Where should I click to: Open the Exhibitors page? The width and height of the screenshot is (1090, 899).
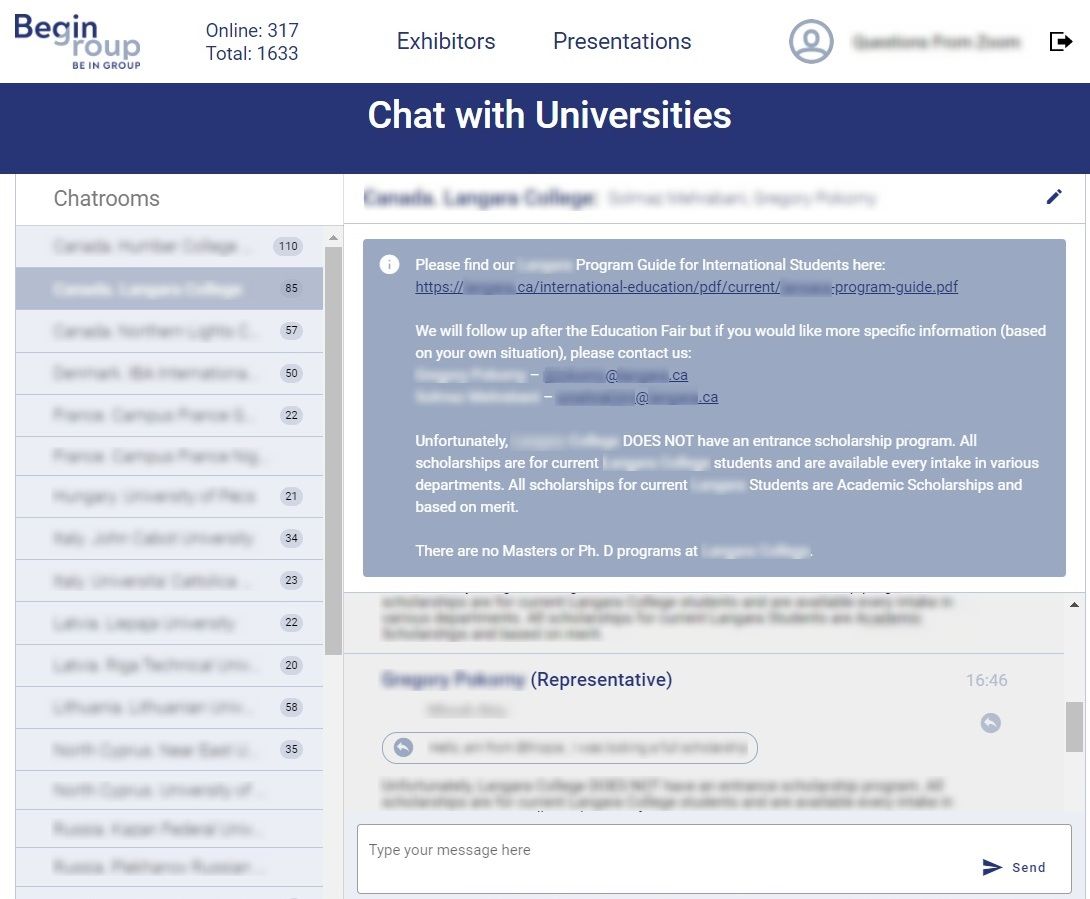(x=446, y=41)
